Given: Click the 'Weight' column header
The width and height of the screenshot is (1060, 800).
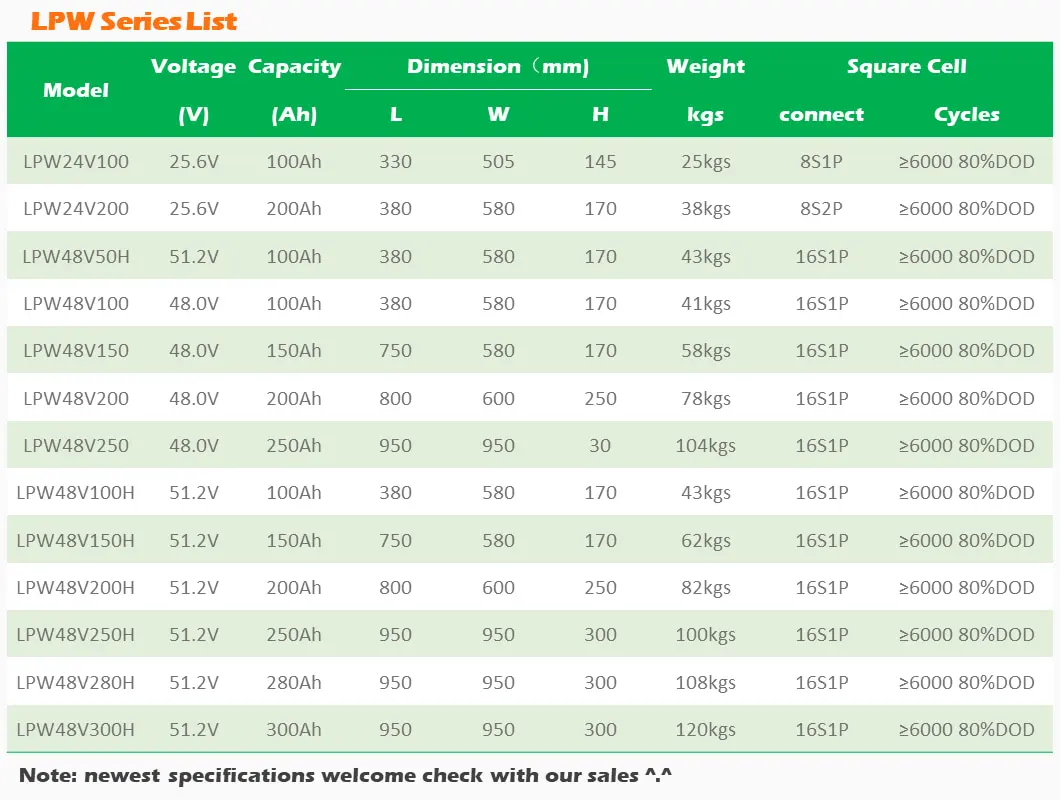Looking at the screenshot, I should [705, 66].
